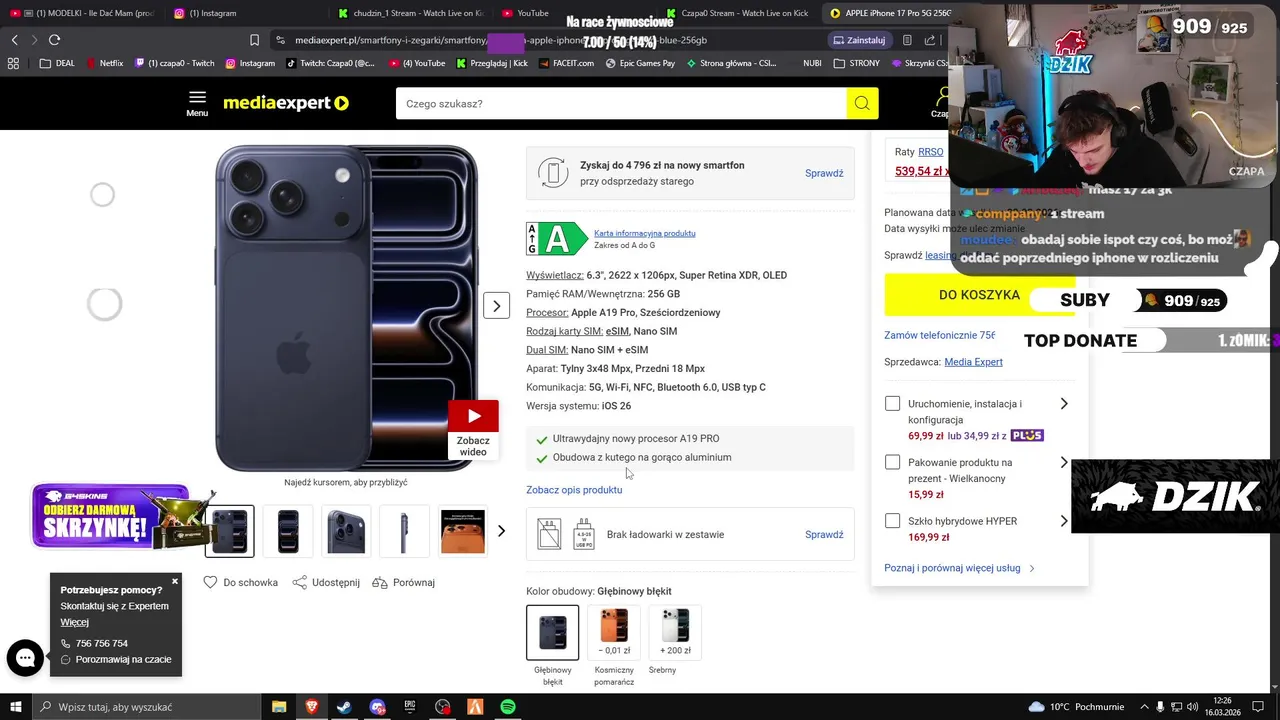This screenshot has height=720, width=1280.
Task: Open the energy class A label
Action: [556, 239]
